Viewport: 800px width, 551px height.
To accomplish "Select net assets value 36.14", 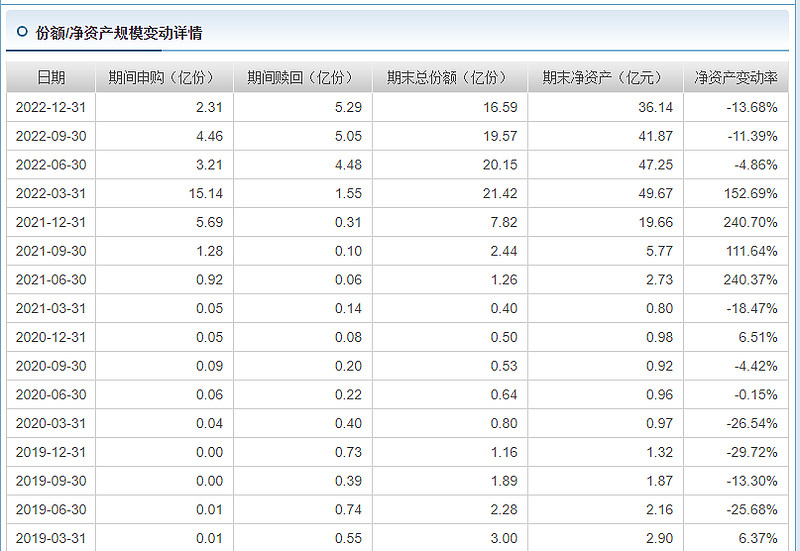I will point(656,108).
